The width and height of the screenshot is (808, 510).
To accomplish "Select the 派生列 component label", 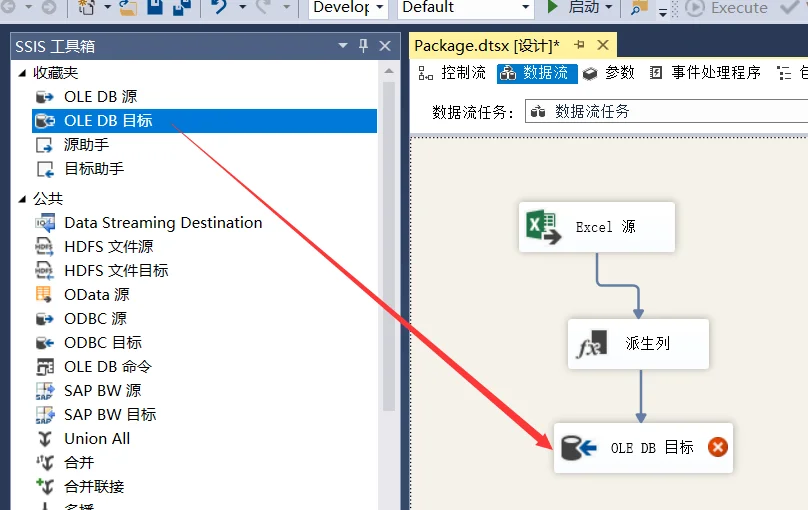I will coord(648,344).
